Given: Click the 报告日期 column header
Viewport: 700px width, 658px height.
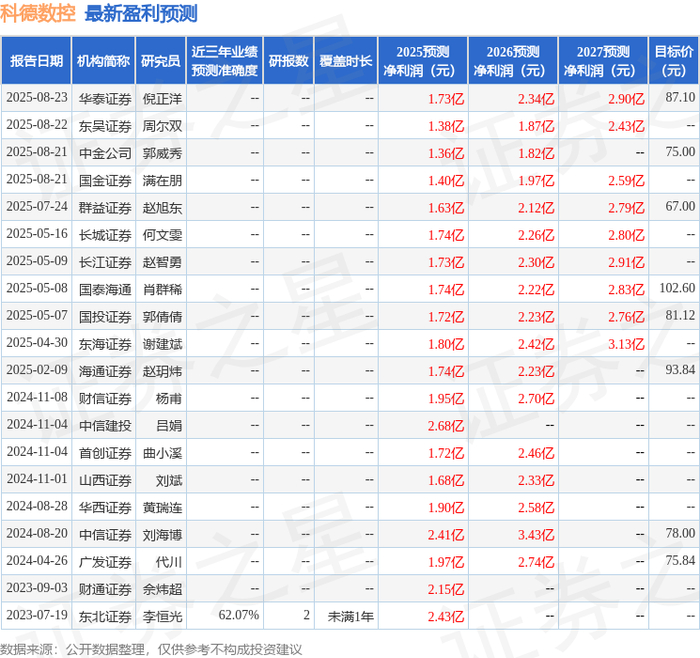Looking at the screenshot, I should pos(36,61).
